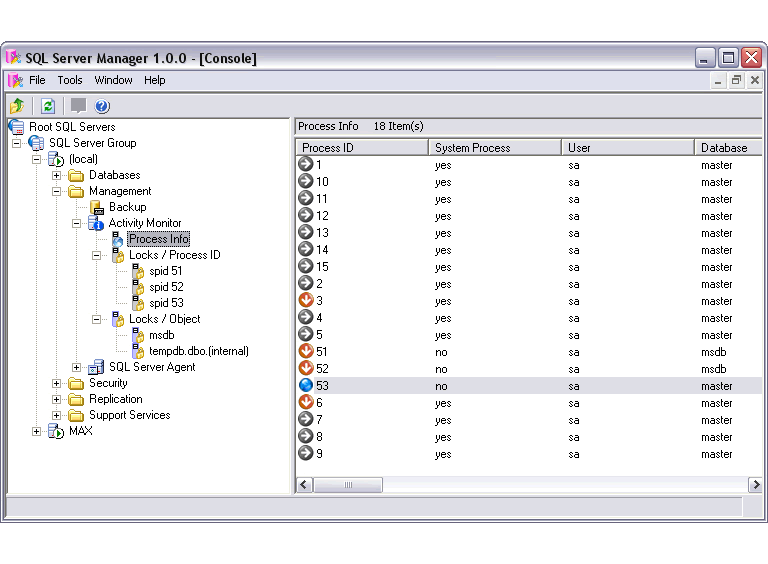The height and width of the screenshot is (564, 768).
Task: Select process ID 52 row
Action: (529, 368)
